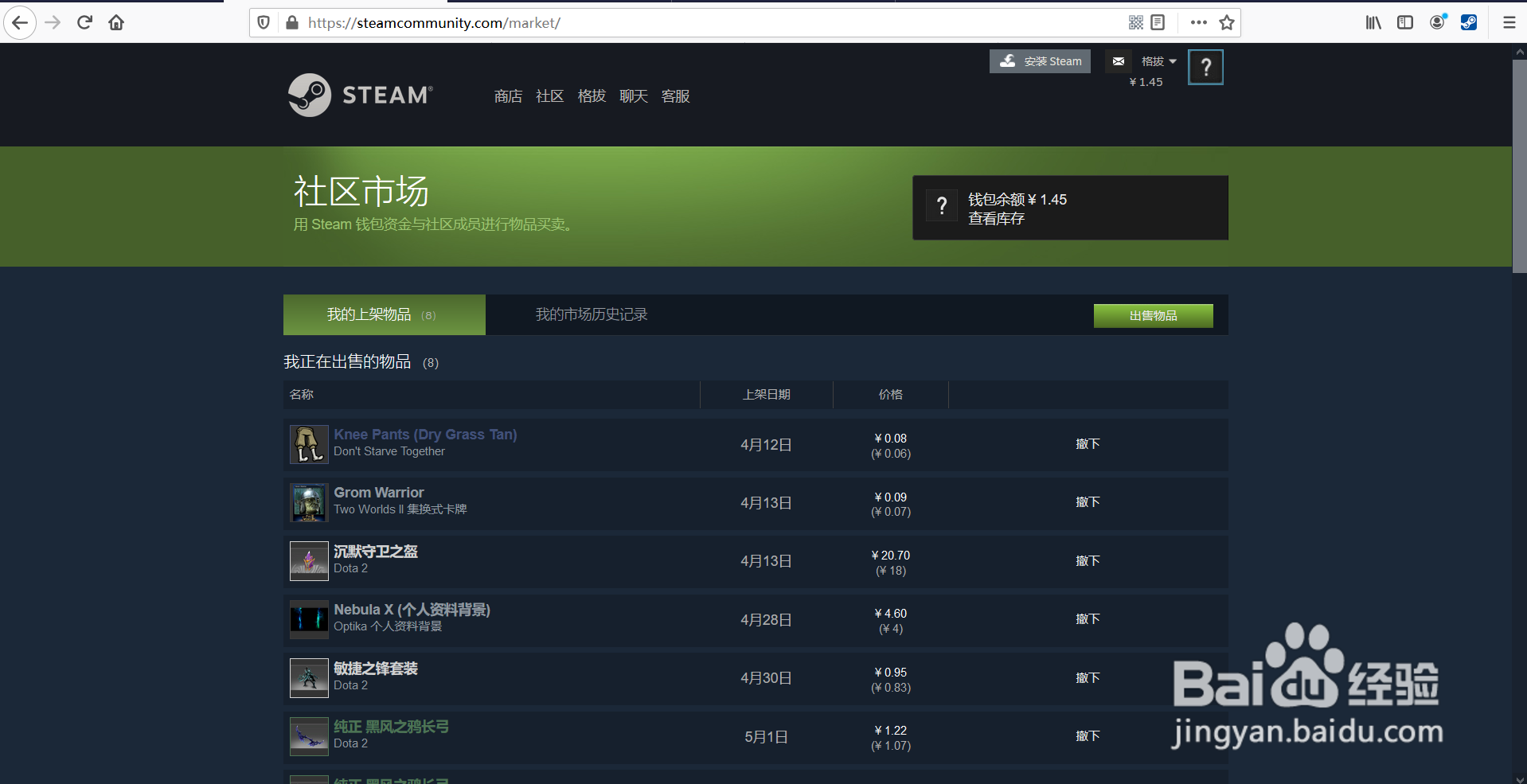
Task: Click the 敏捷之锋套装 item thumbnail
Action: click(309, 678)
